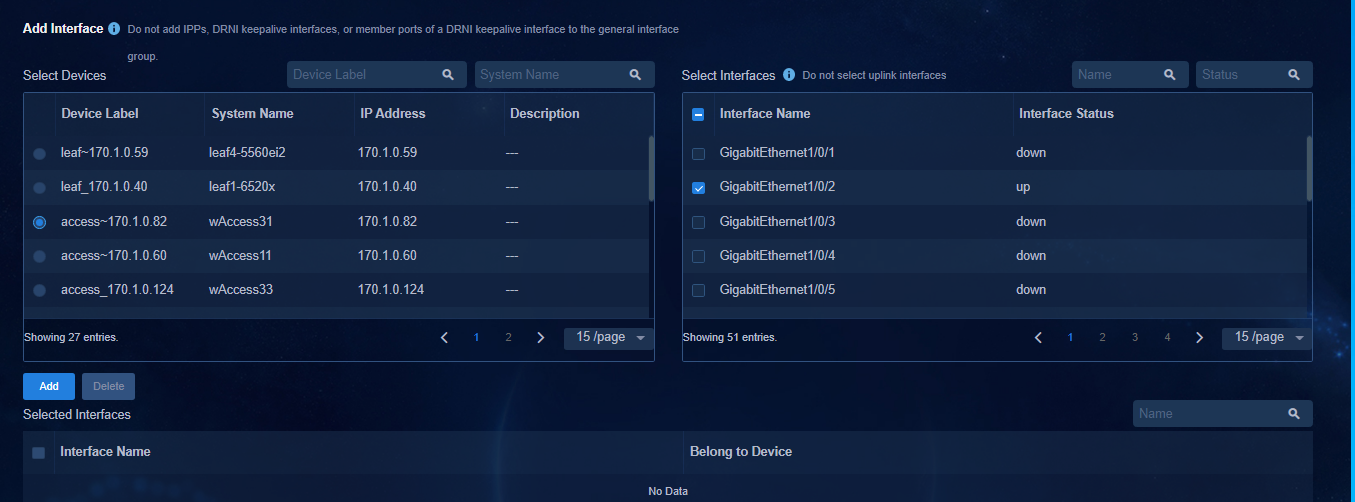Click the interfaces table vertical scrollbar
This screenshot has height=502, width=1355.
(1309, 168)
